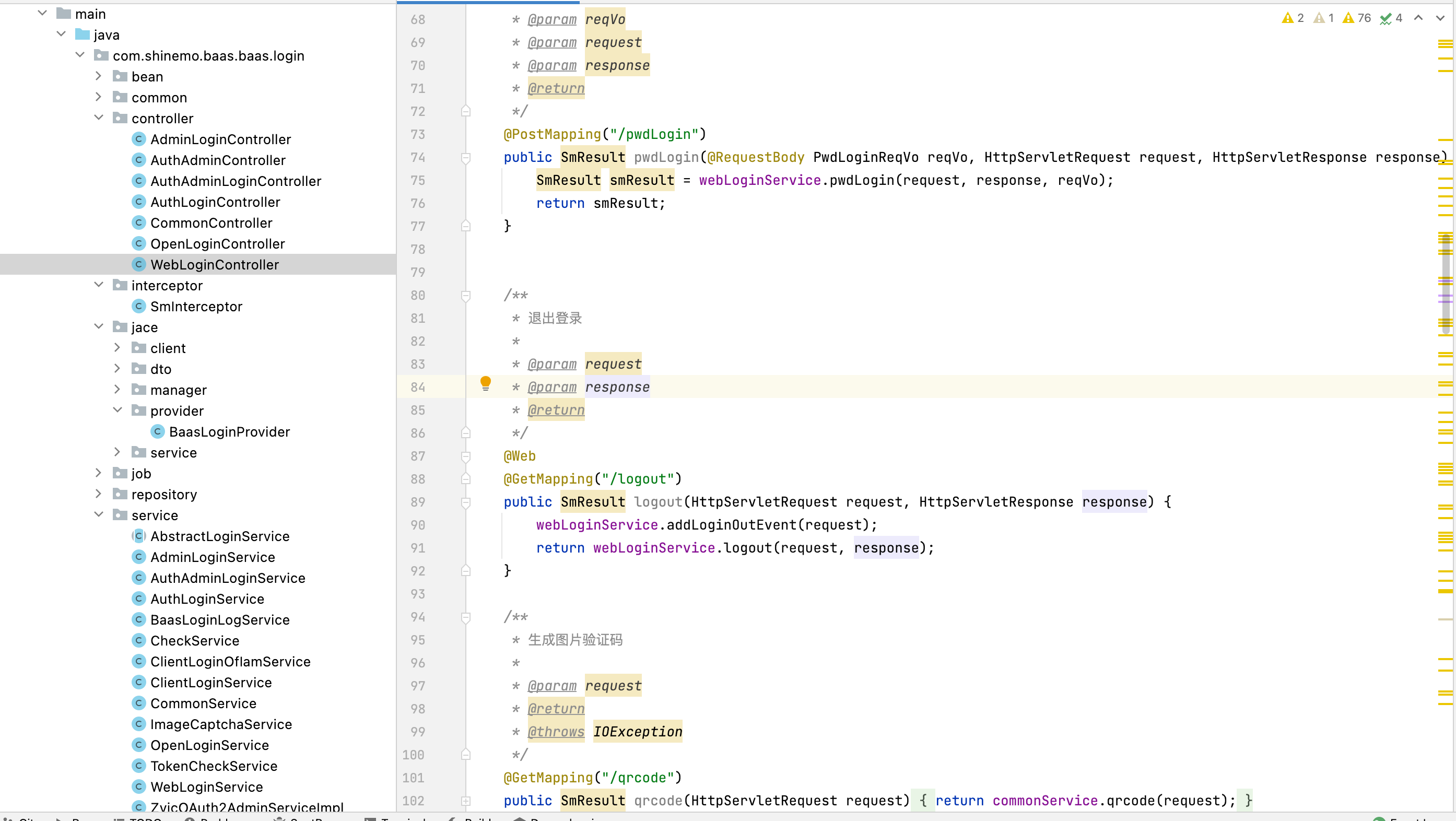Screen dimensions: 1456x821
Task: Click the com.shinemo.baas.baas.login package icon
Action: (101, 55)
